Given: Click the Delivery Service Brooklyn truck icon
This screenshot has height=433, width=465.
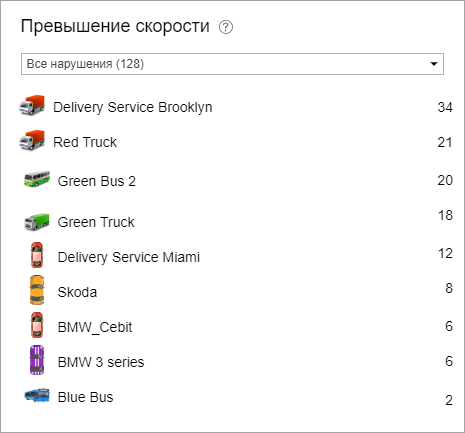Looking at the screenshot, I should (x=32, y=105).
